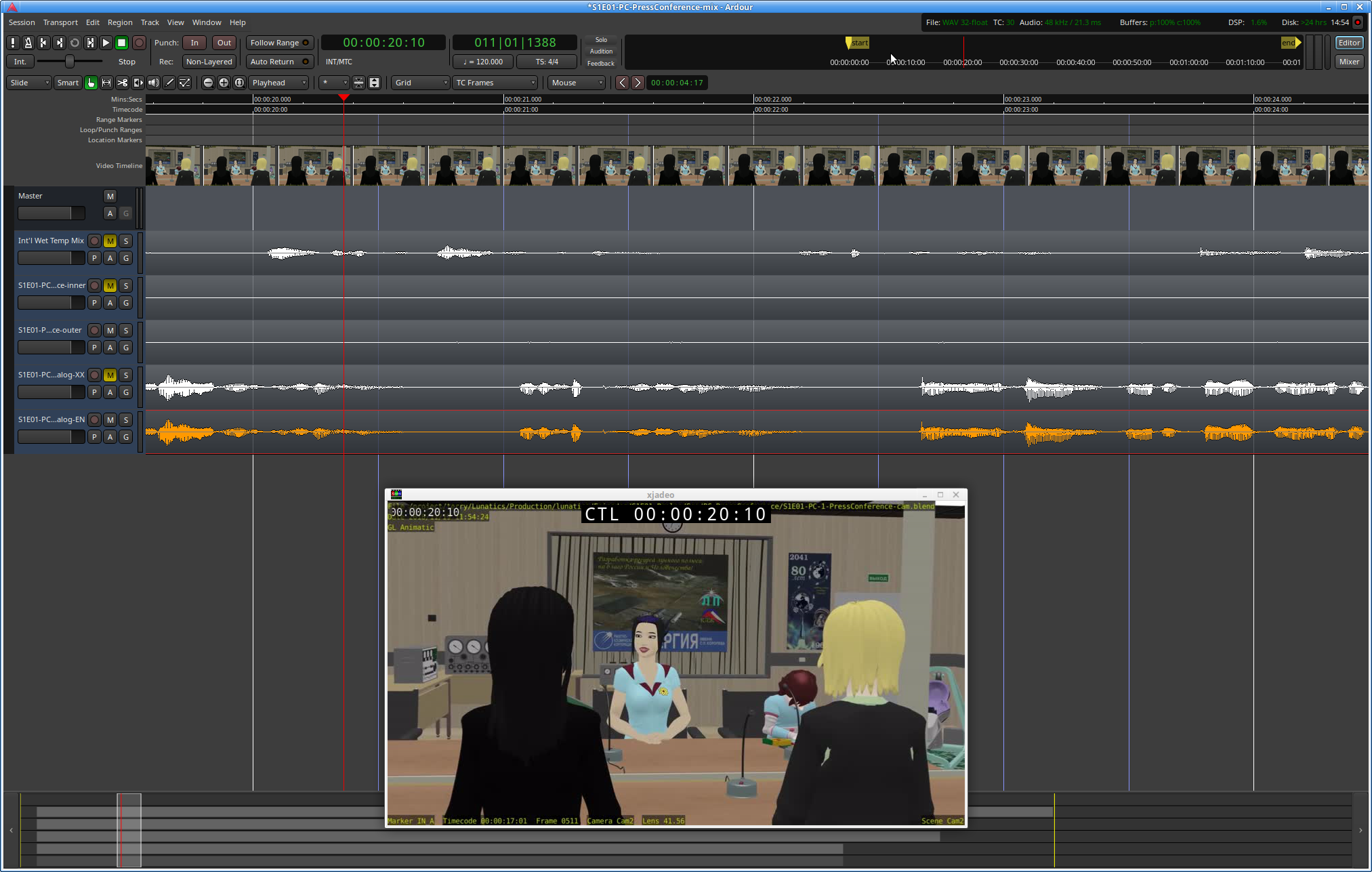1372x872 pixels.
Task: Open the Grid snap dropdown
Action: pyautogui.click(x=420, y=82)
